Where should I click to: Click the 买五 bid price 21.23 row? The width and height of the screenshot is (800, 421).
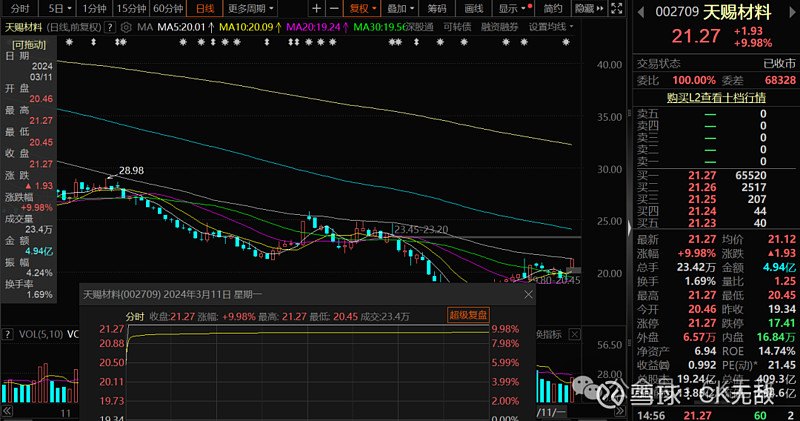coord(716,223)
